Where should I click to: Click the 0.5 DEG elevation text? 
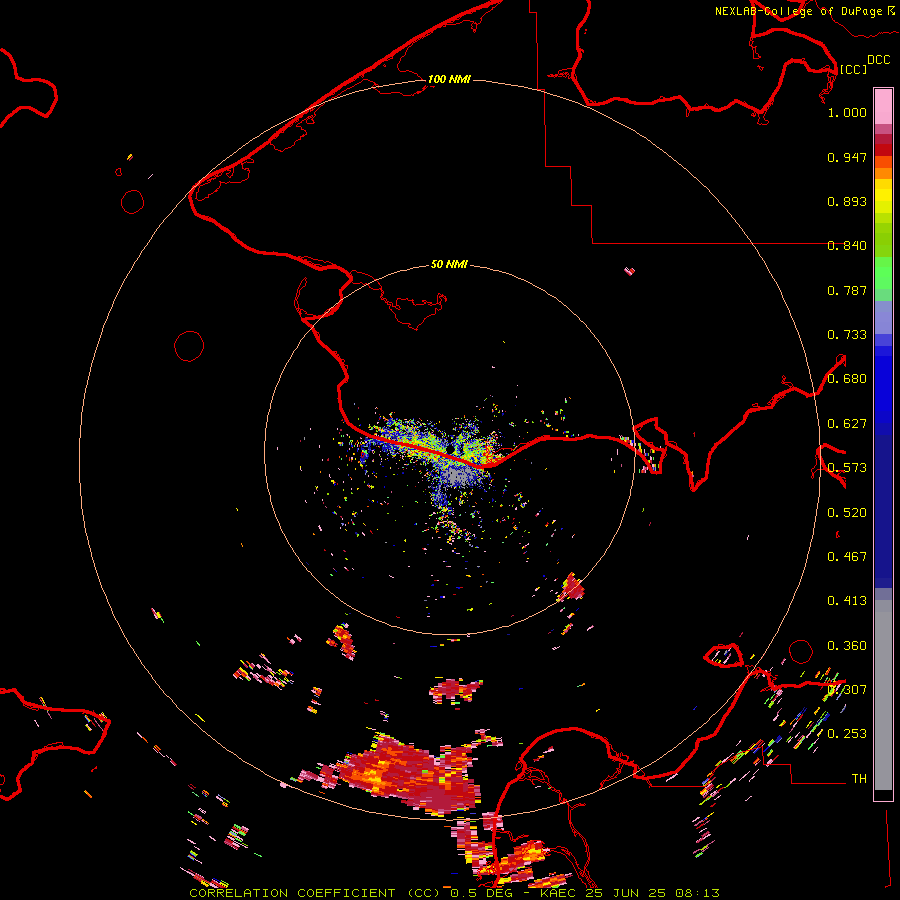coord(482,893)
